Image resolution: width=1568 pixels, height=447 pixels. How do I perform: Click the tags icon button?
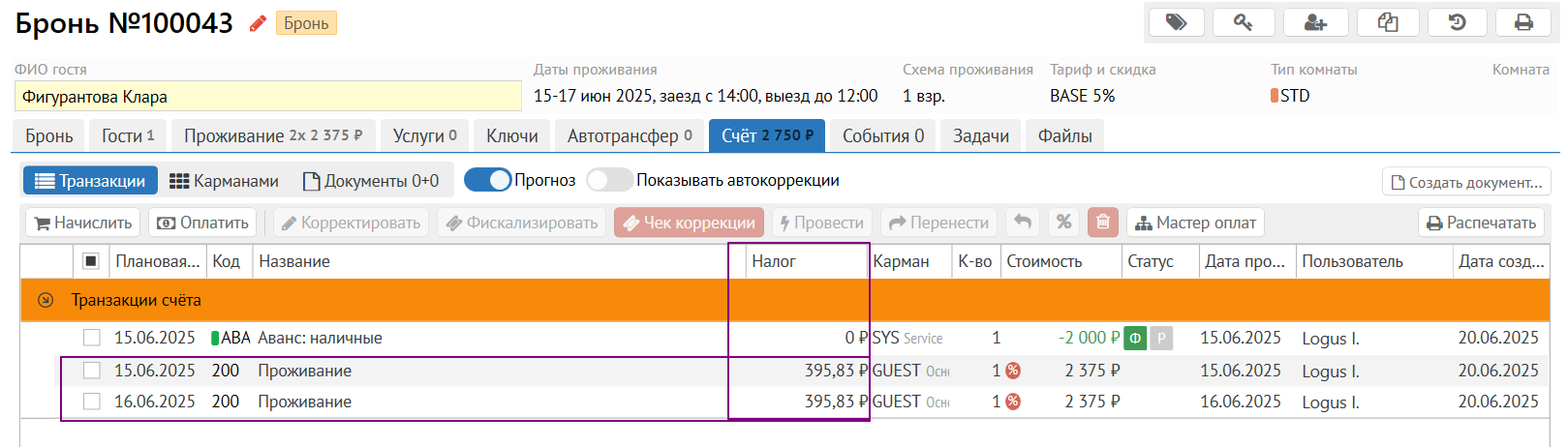[x=1176, y=22]
